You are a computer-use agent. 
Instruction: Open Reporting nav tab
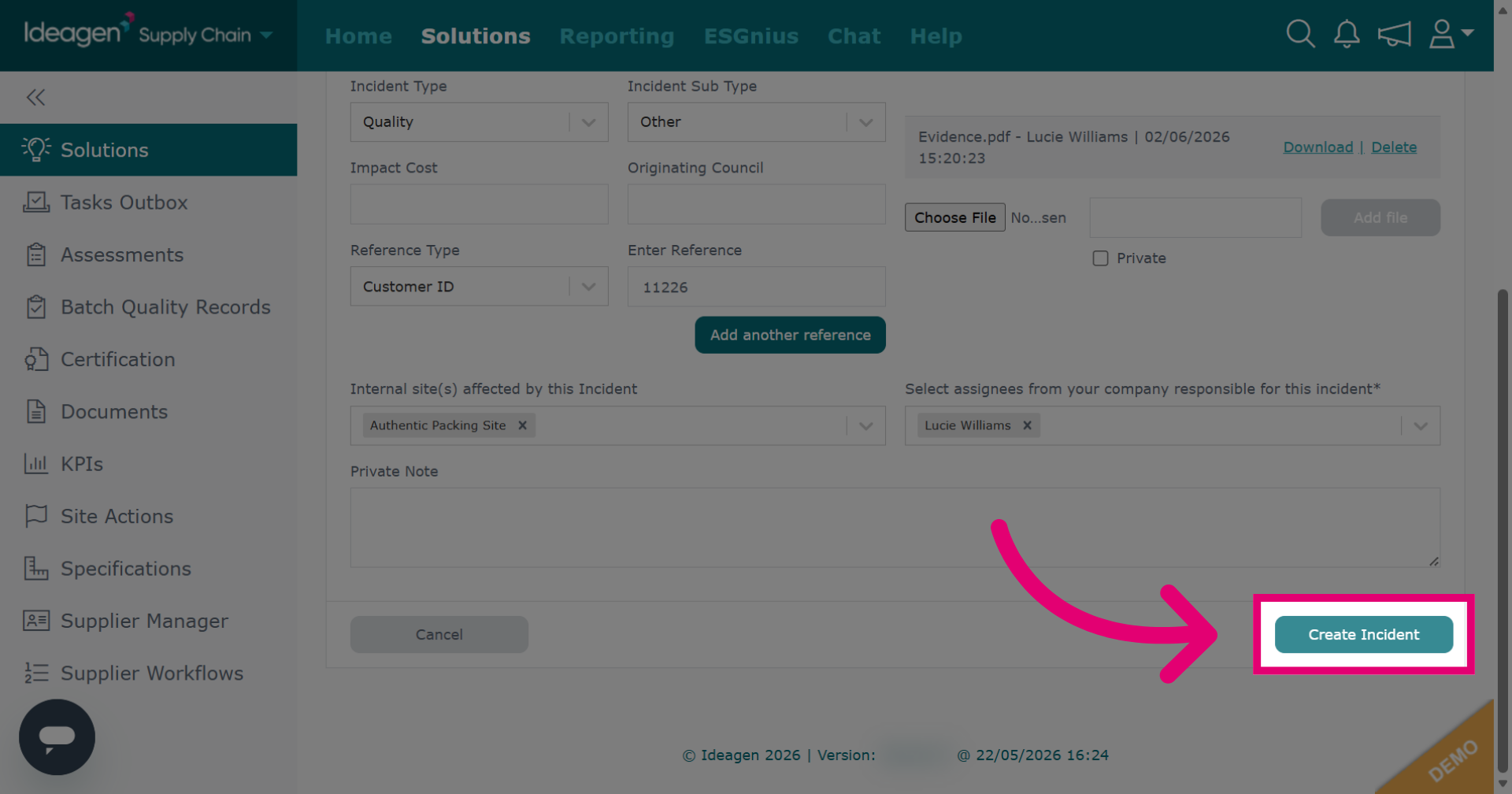tap(617, 36)
